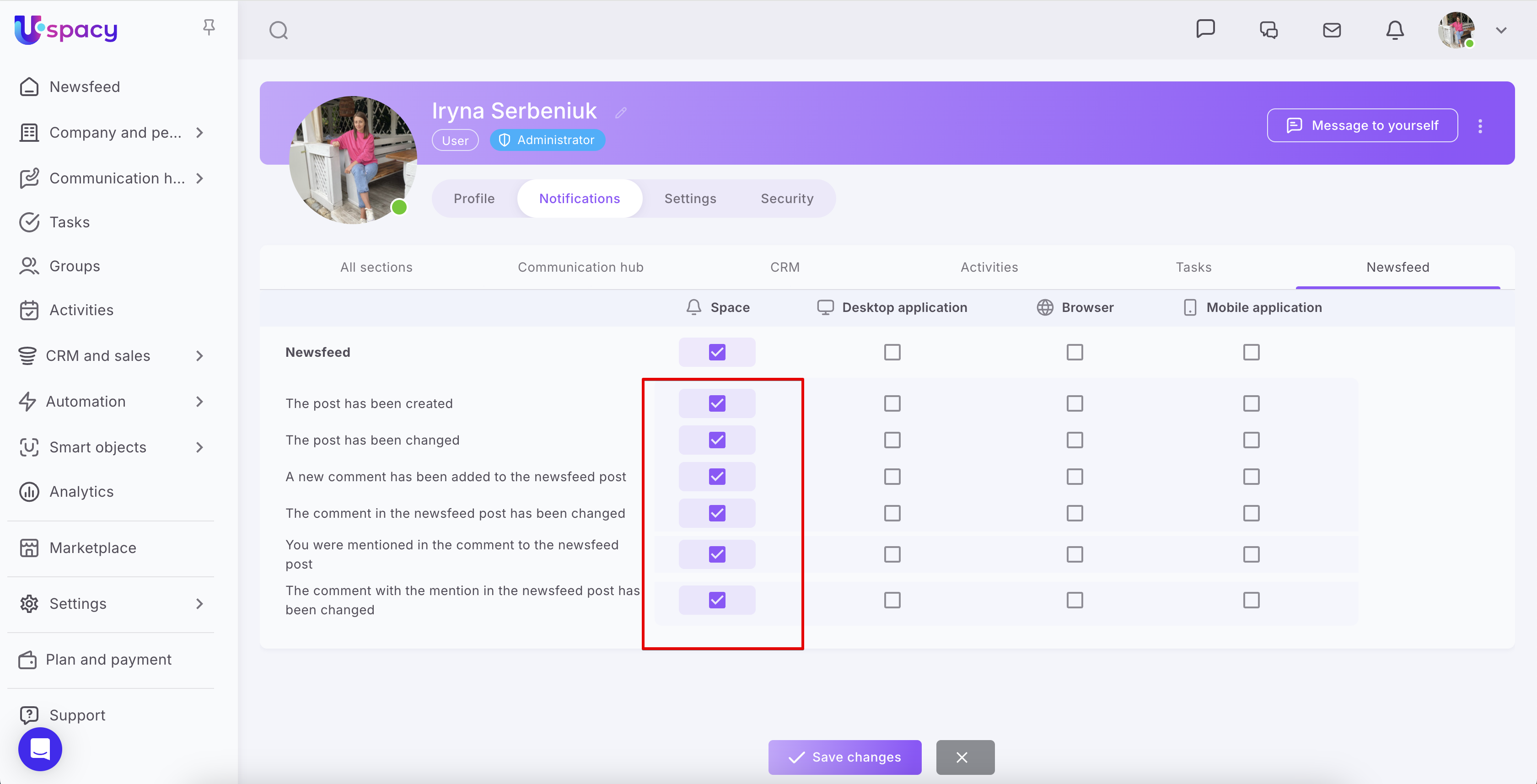Open three-dot menu in profile banner

point(1480,126)
